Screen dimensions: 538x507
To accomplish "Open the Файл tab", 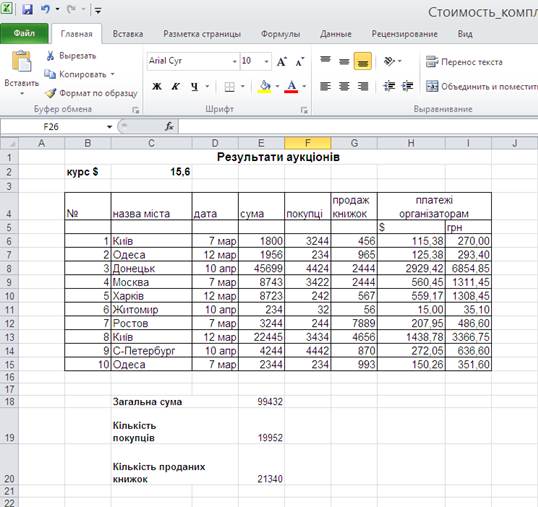I will tap(24, 33).
